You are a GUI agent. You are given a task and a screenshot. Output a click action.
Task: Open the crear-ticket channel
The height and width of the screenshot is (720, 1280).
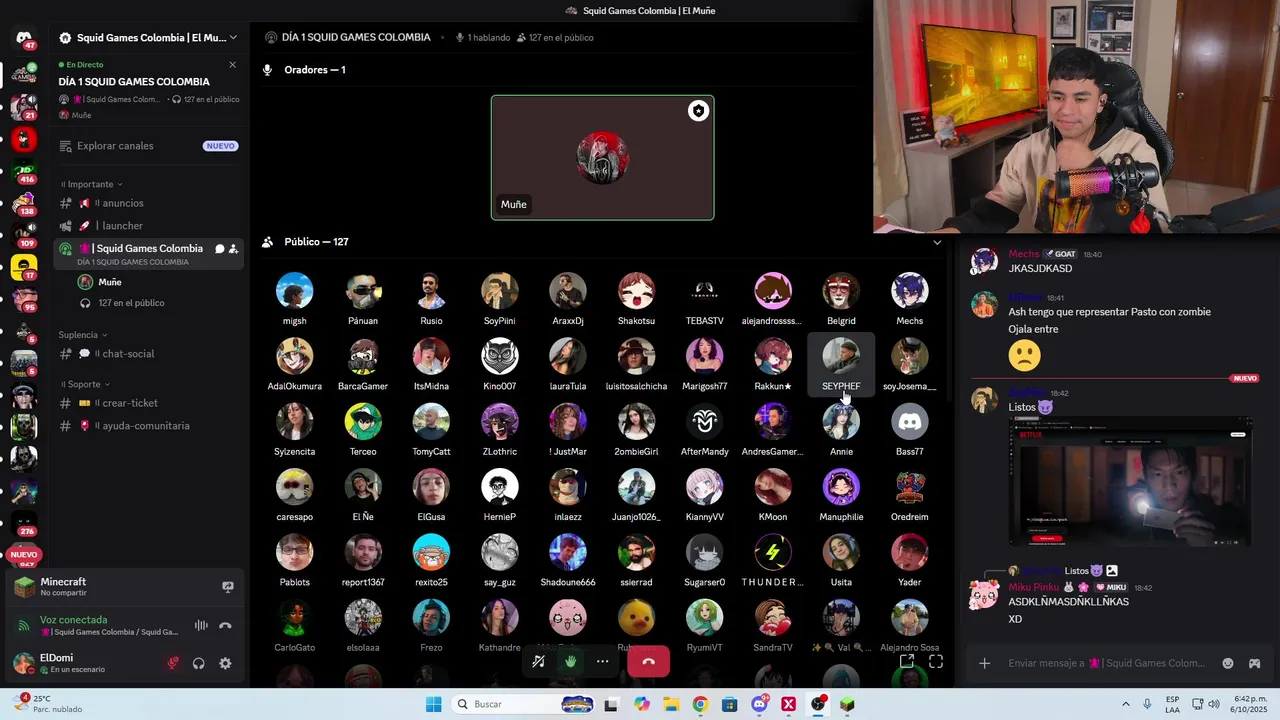148,403
